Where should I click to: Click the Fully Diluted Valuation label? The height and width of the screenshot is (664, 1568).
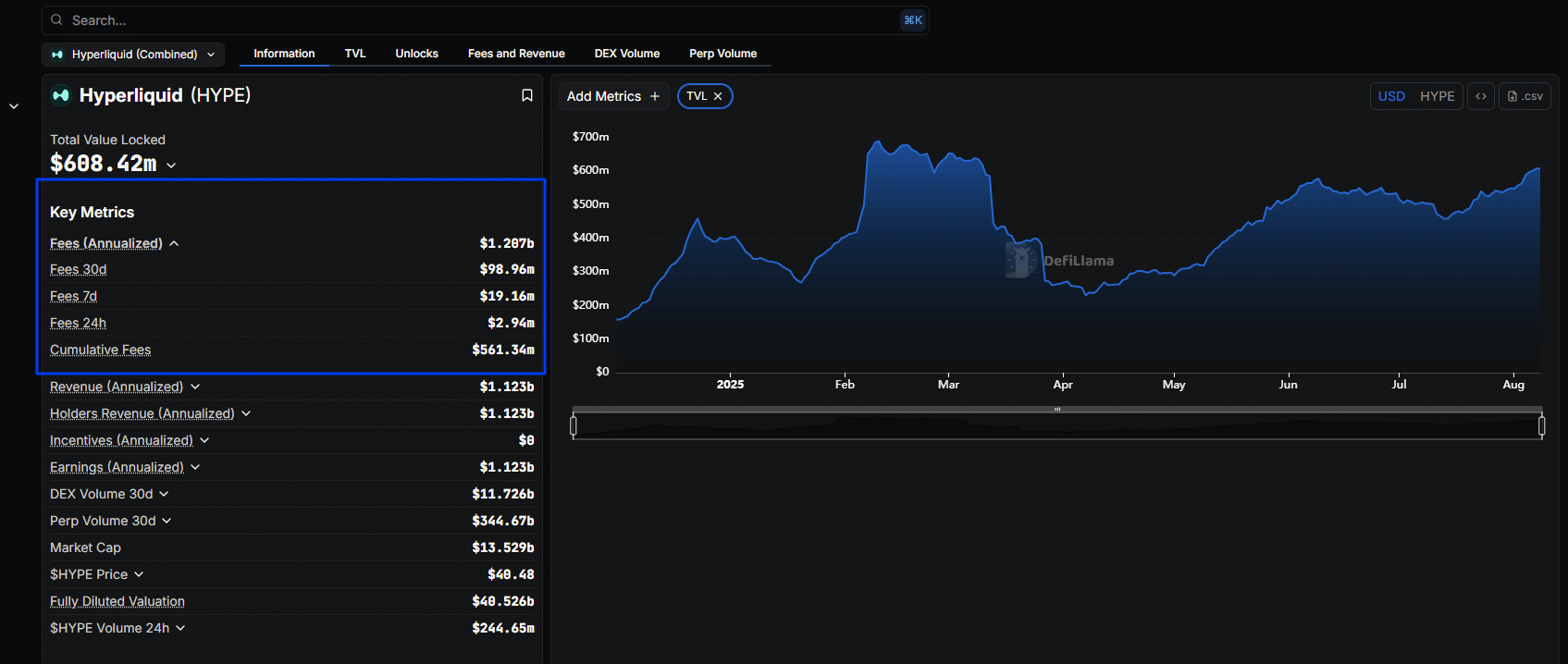(x=117, y=601)
